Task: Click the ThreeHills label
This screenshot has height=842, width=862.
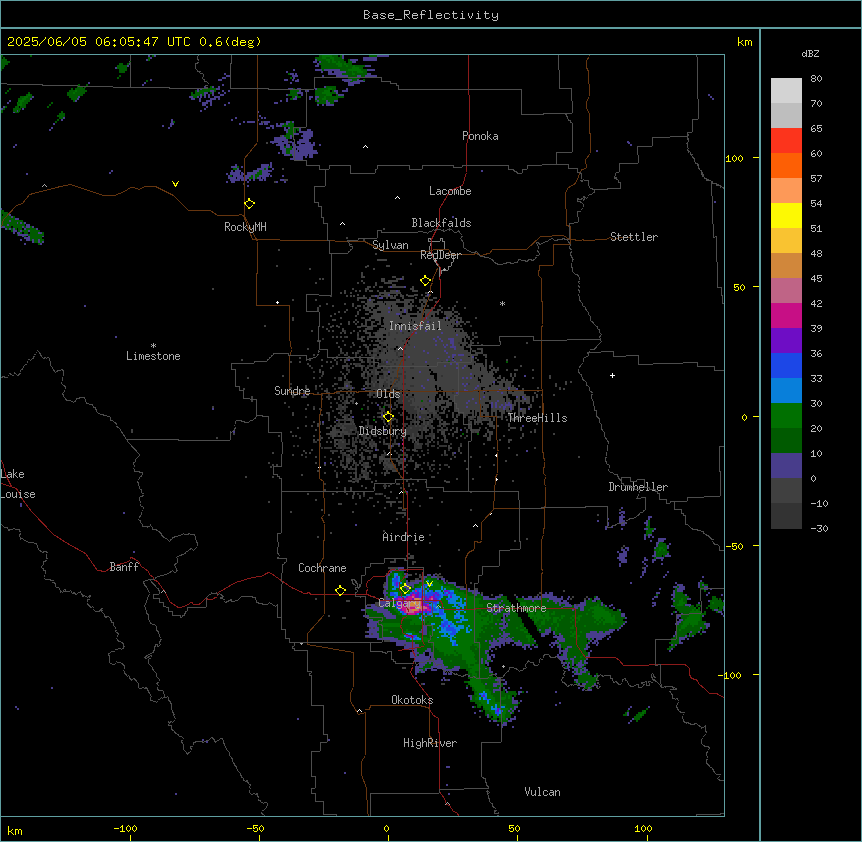Action: (x=537, y=418)
